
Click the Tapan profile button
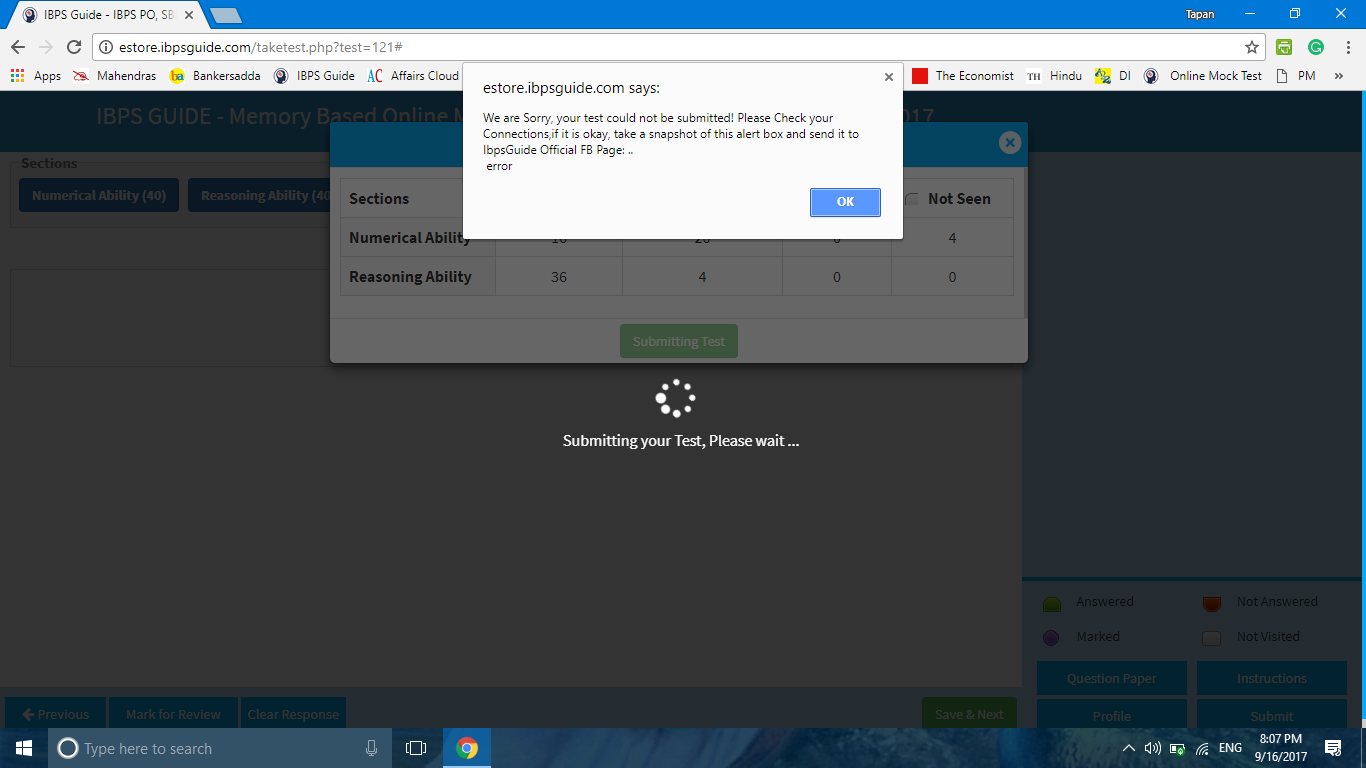pyautogui.click(x=1199, y=14)
